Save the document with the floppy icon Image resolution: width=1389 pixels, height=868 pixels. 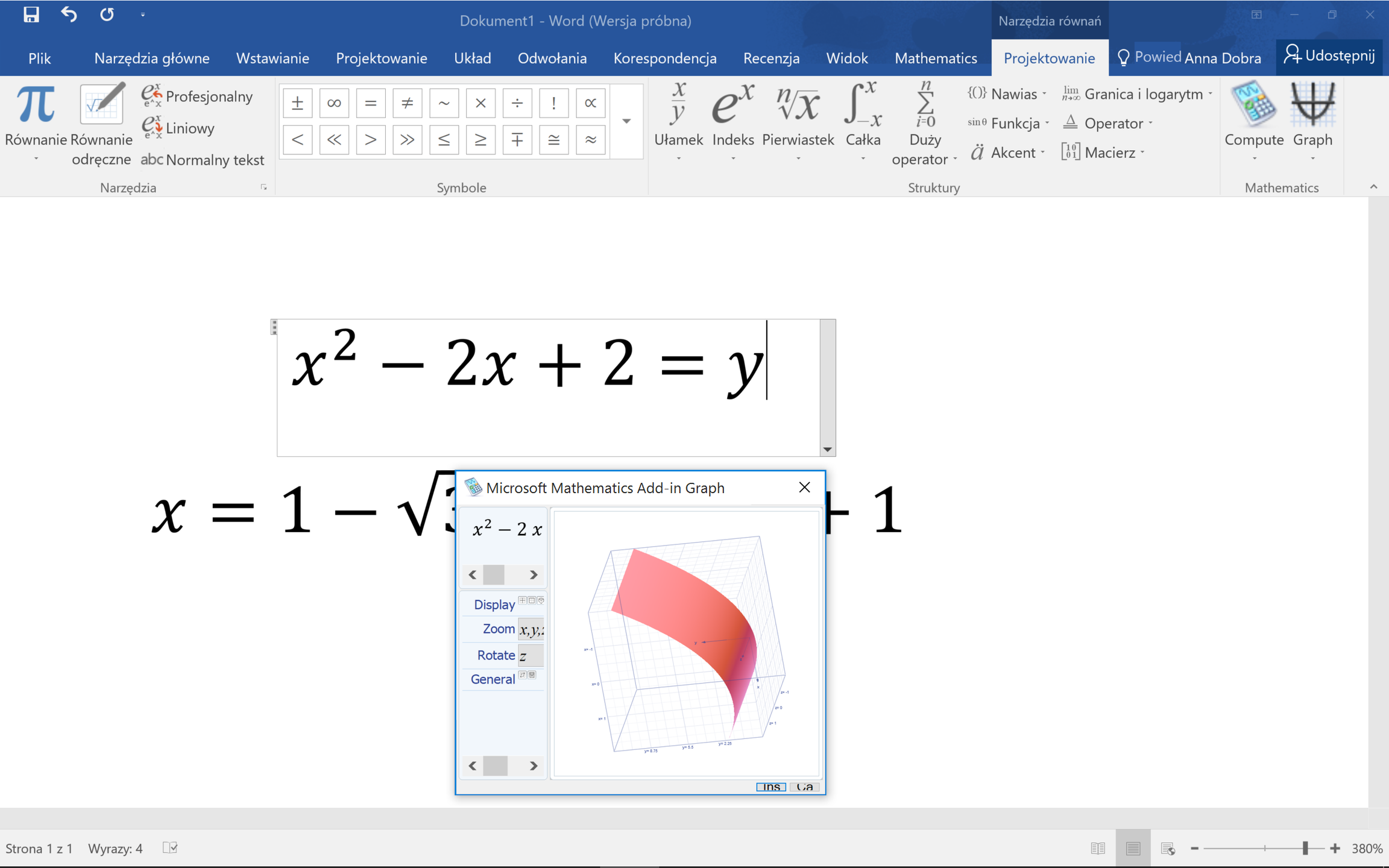(x=31, y=14)
